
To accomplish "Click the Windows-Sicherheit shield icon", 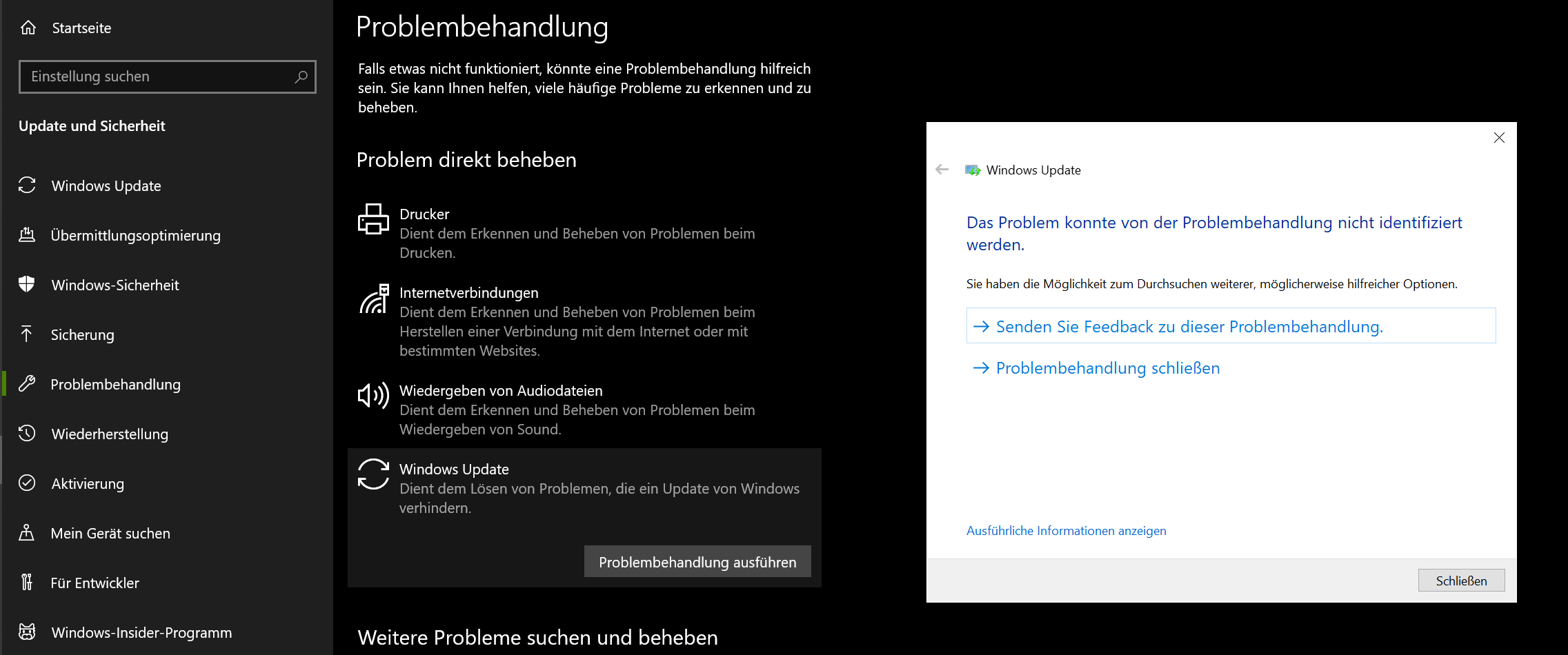I will (x=27, y=284).
